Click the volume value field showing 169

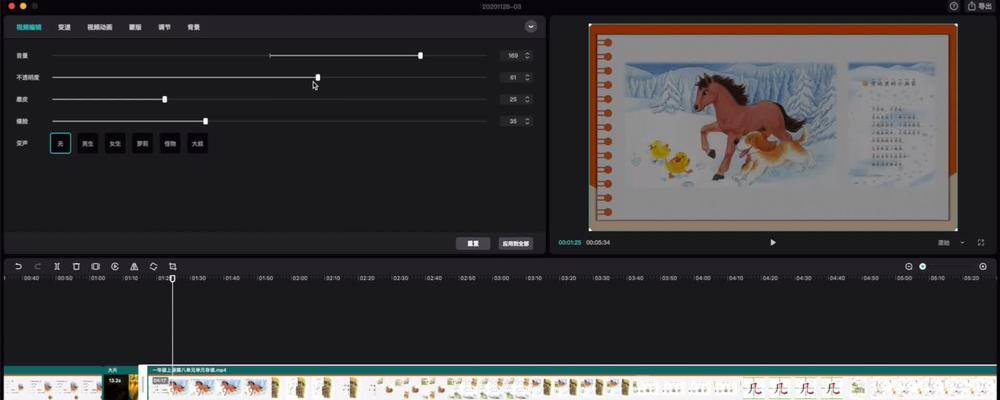(x=516, y=56)
